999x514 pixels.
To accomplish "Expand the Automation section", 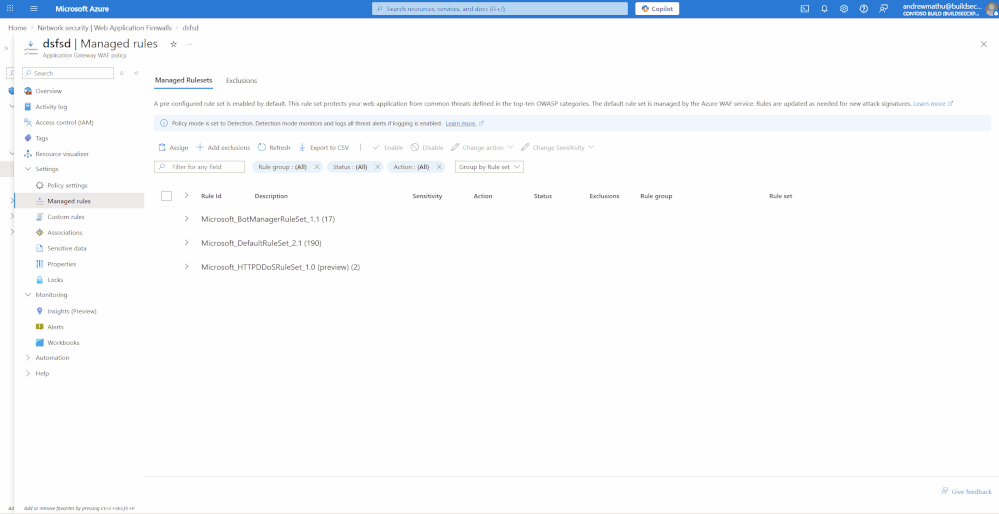I will coord(28,358).
